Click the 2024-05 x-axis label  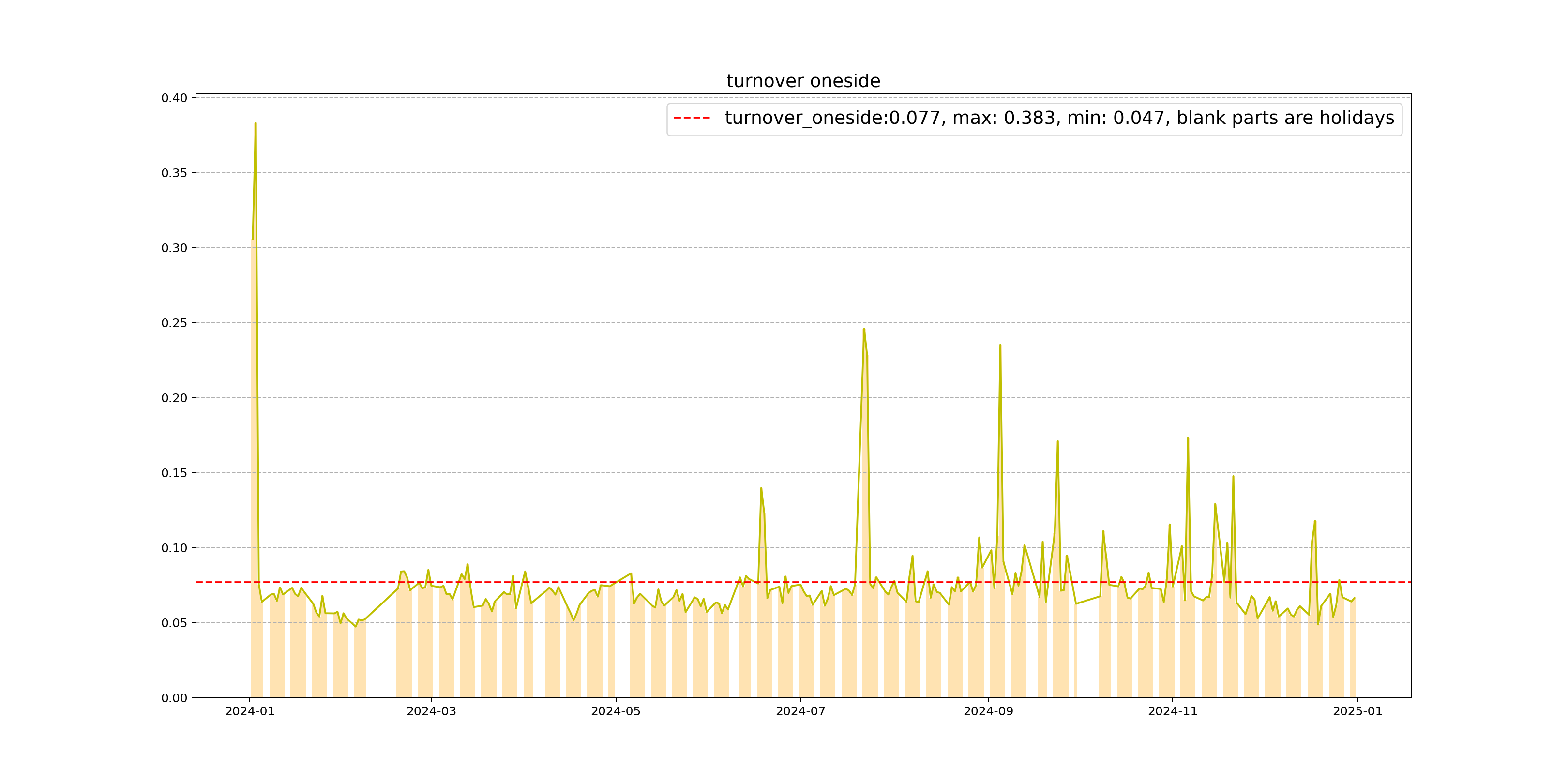click(x=616, y=711)
